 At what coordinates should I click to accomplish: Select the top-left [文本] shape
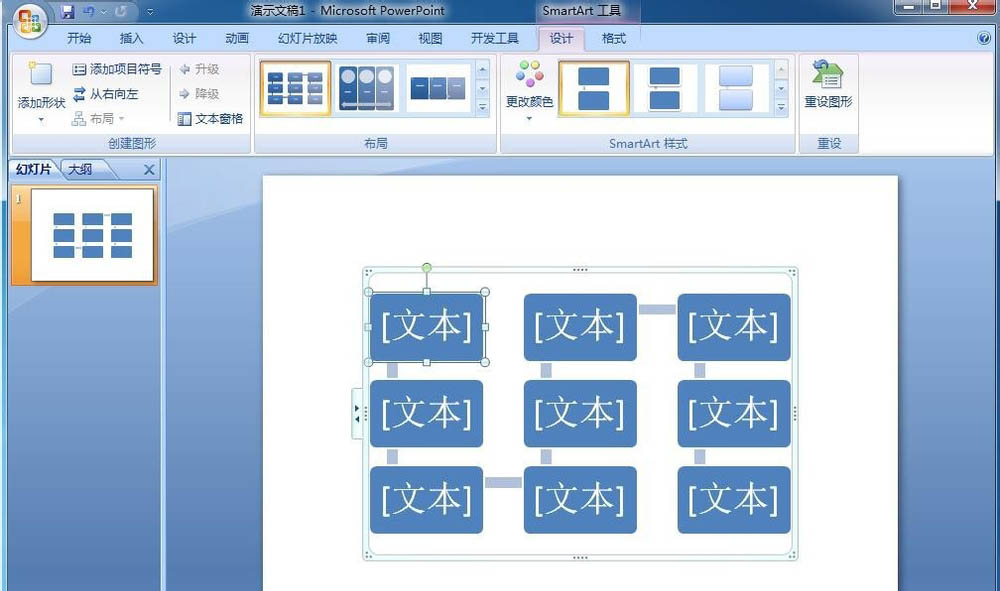(x=427, y=327)
